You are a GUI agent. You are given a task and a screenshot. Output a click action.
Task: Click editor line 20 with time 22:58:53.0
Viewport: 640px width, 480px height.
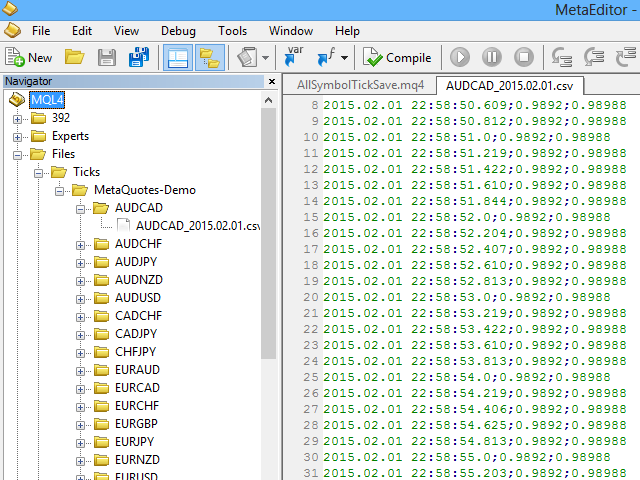pos(467,297)
